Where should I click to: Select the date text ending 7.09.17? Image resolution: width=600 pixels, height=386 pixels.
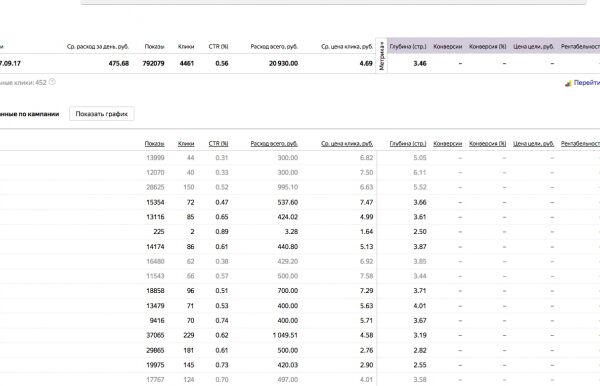10,64
